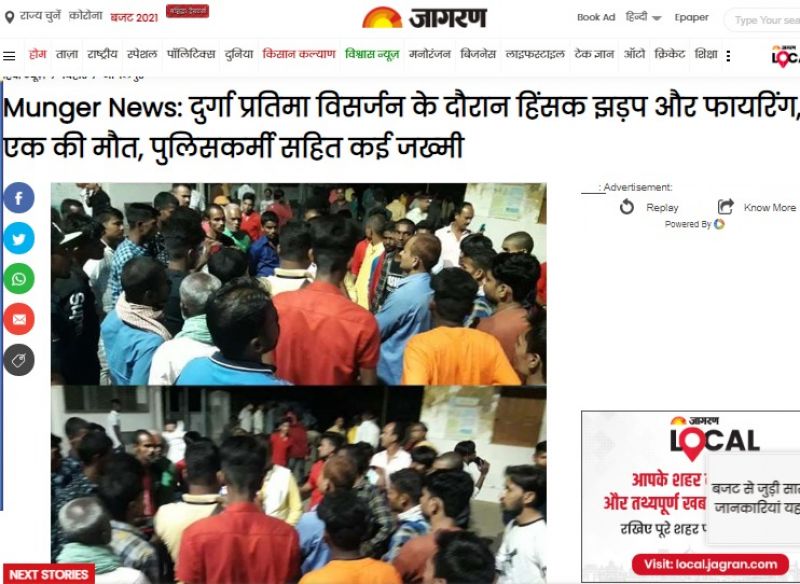Viewport: 800px width, 584px height.
Task: Select the क्रिकेट navigation tab
Action: click(x=669, y=54)
